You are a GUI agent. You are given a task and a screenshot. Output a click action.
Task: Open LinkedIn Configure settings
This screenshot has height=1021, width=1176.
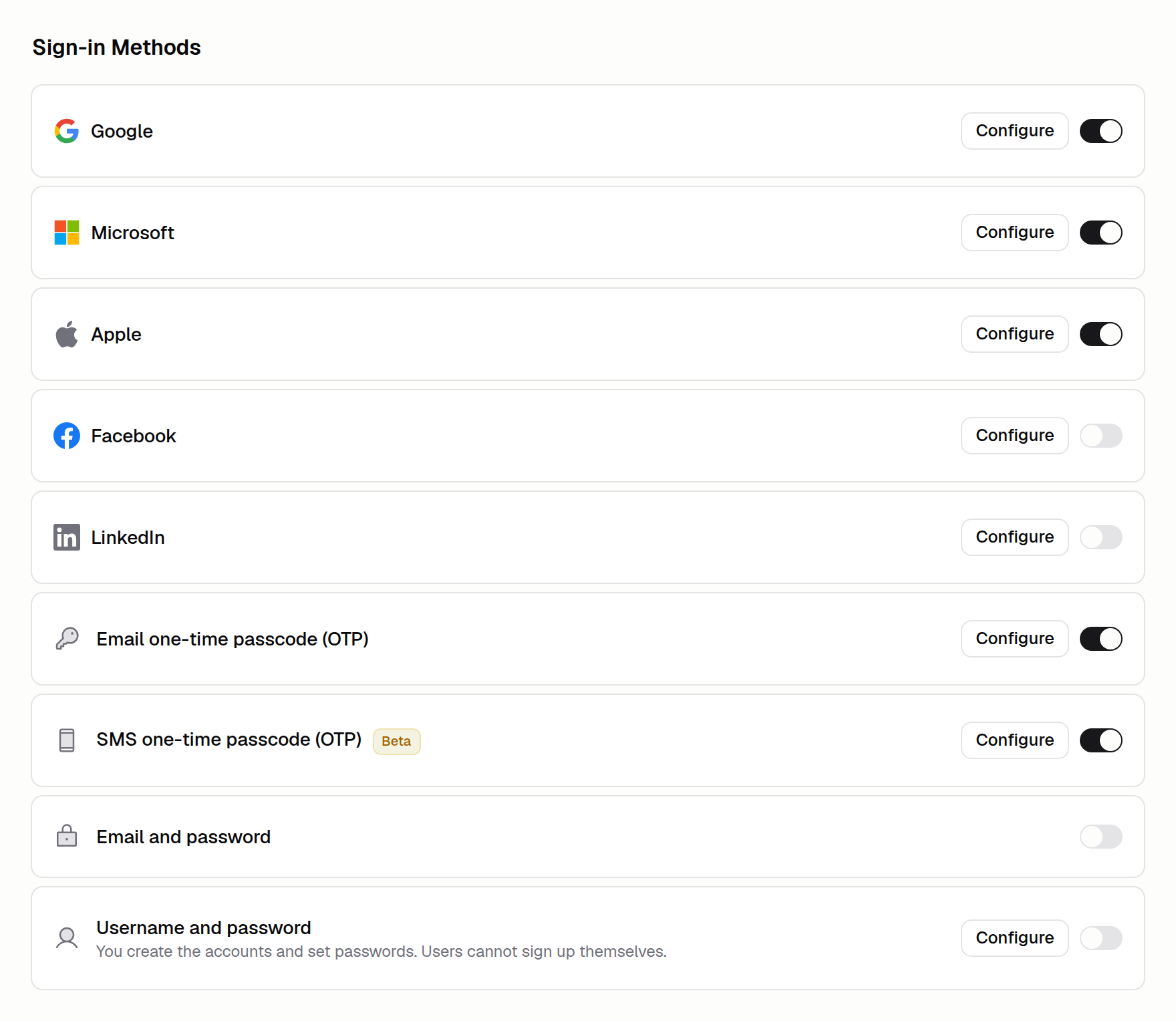[1015, 537]
